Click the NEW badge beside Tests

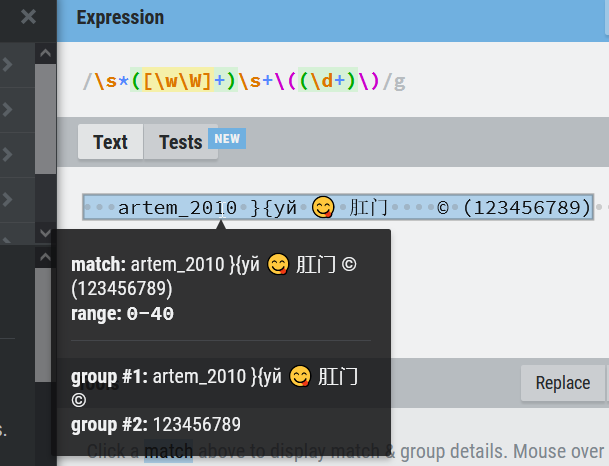click(227, 139)
